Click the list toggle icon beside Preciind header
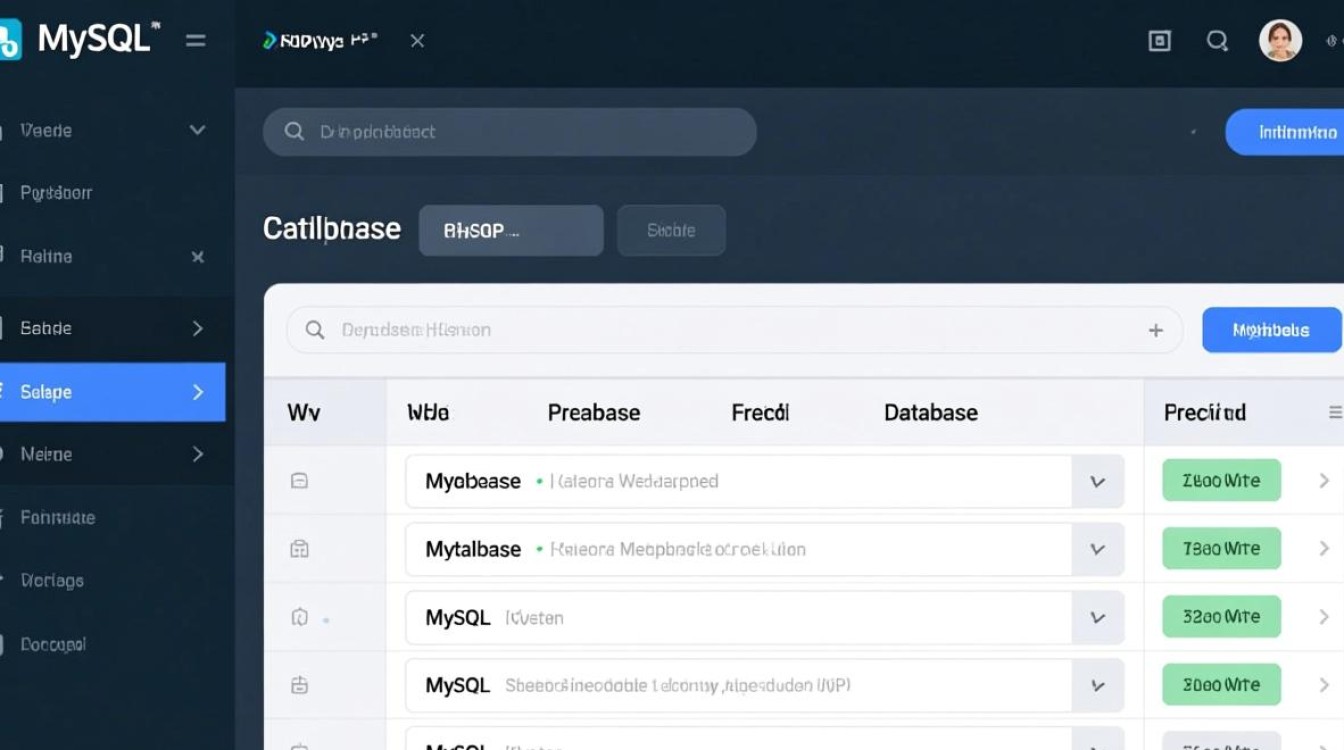Viewport: 1344px width, 750px height. point(1336,411)
